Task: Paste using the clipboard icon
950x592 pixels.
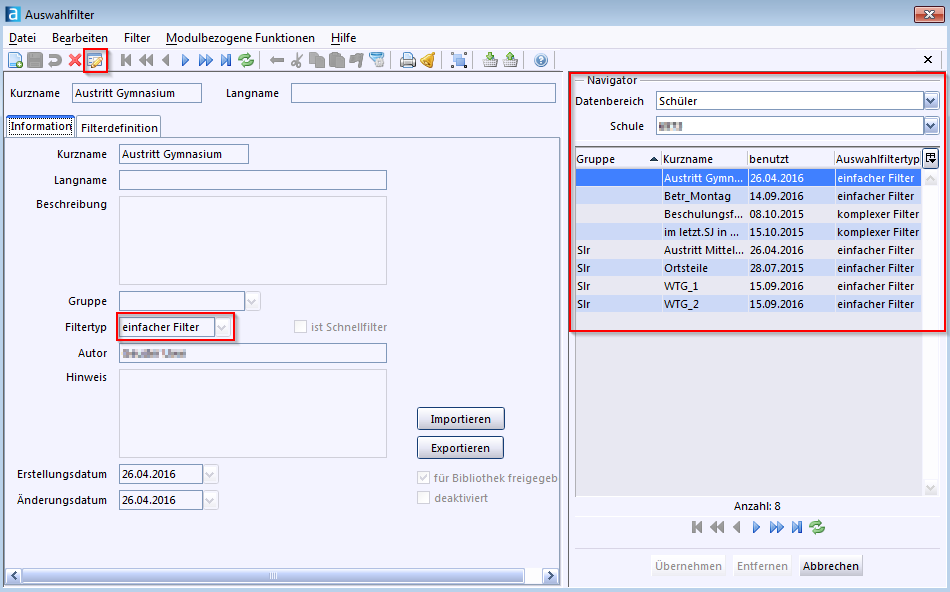Action: point(336,60)
